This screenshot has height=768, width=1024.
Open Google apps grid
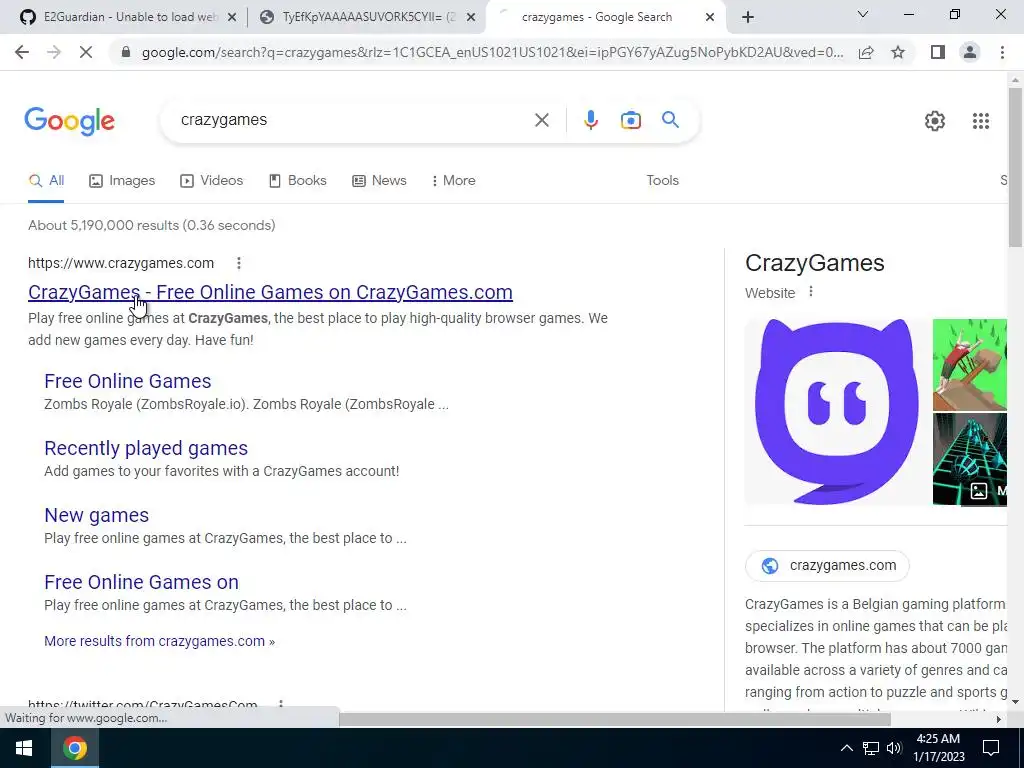tap(980, 121)
